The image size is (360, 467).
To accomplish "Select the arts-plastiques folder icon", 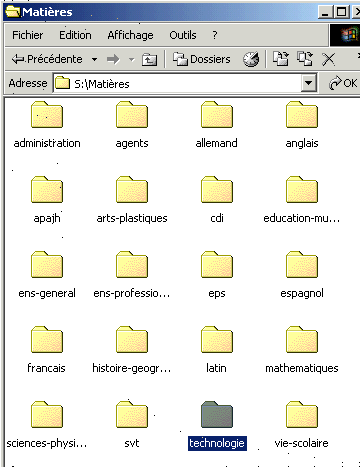I will click(132, 190).
